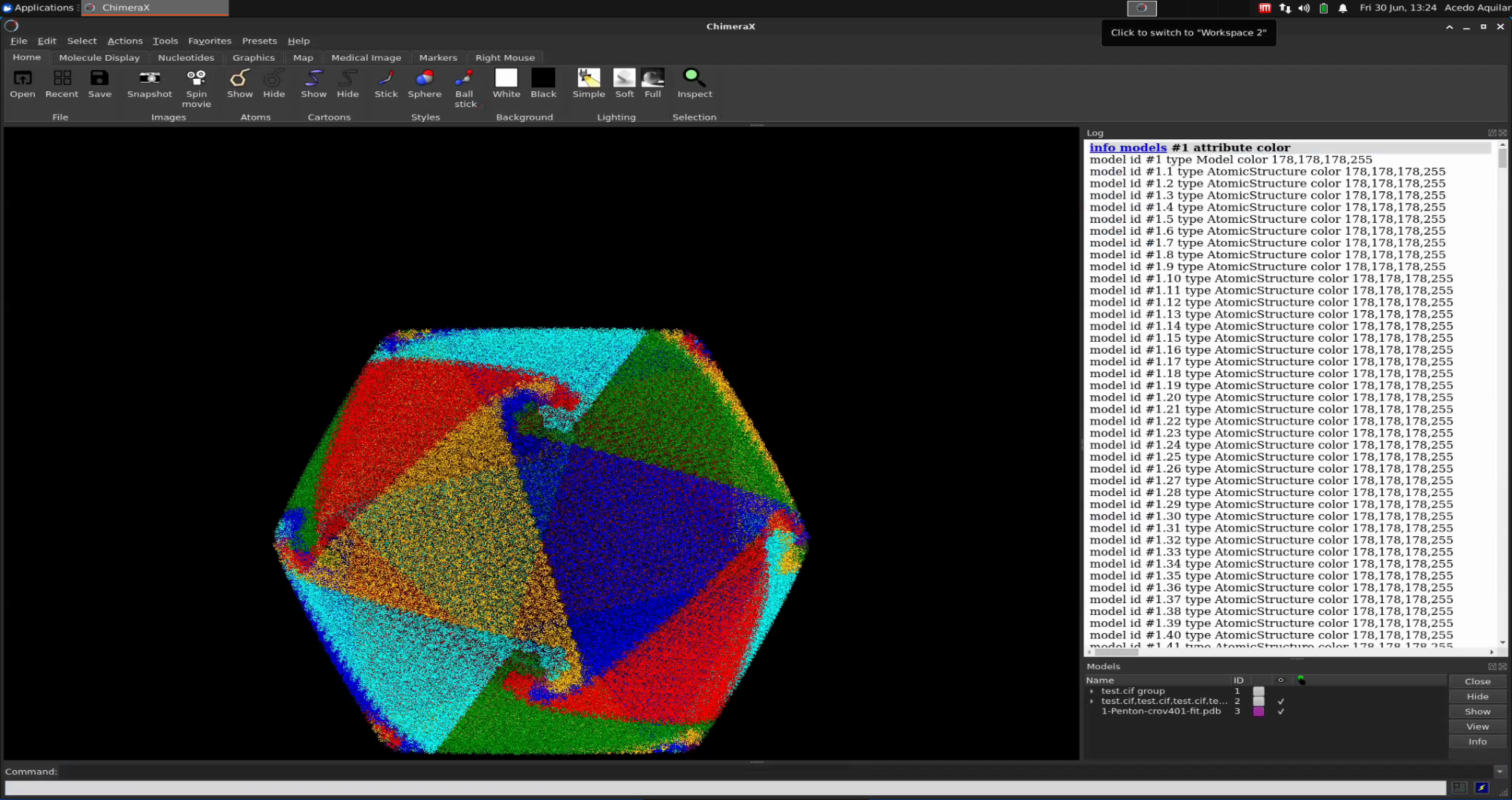Open the Inspect selection tool
Image resolution: width=1512 pixels, height=800 pixels.
694,78
